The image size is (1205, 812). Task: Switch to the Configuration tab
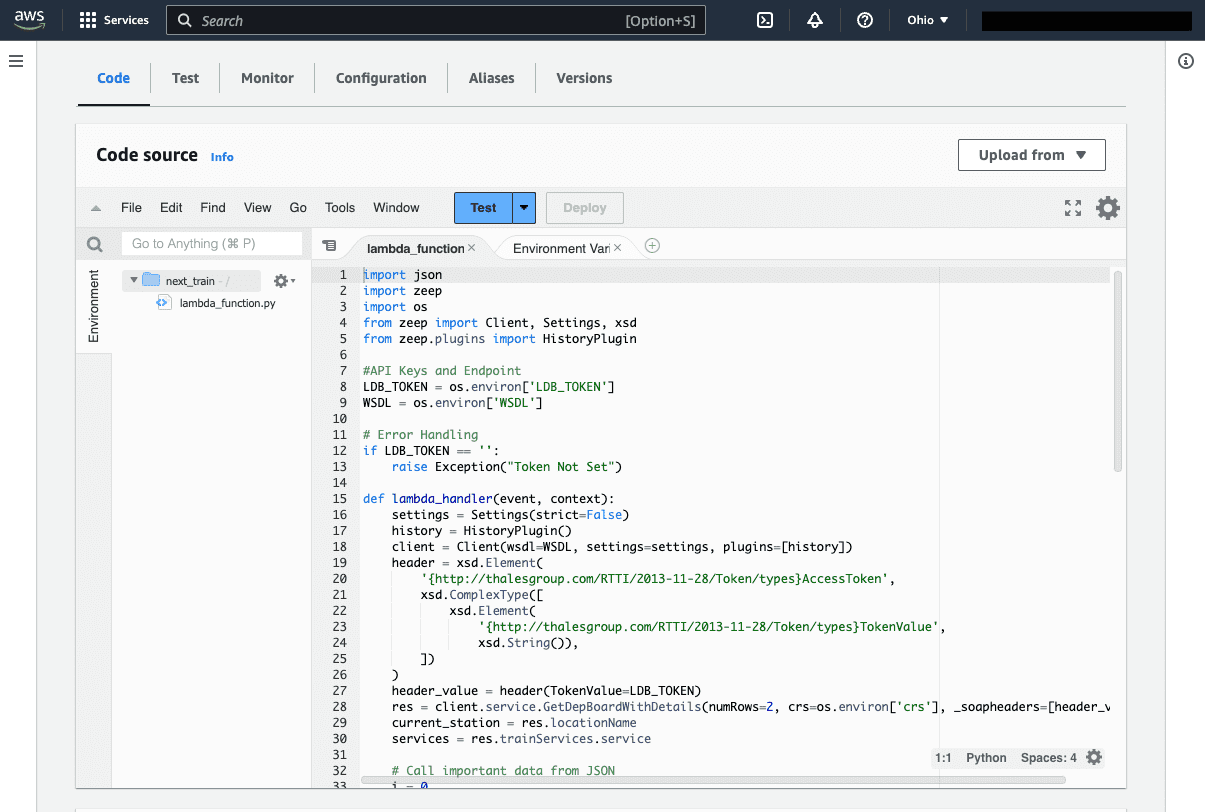pyautogui.click(x=381, y=78)
